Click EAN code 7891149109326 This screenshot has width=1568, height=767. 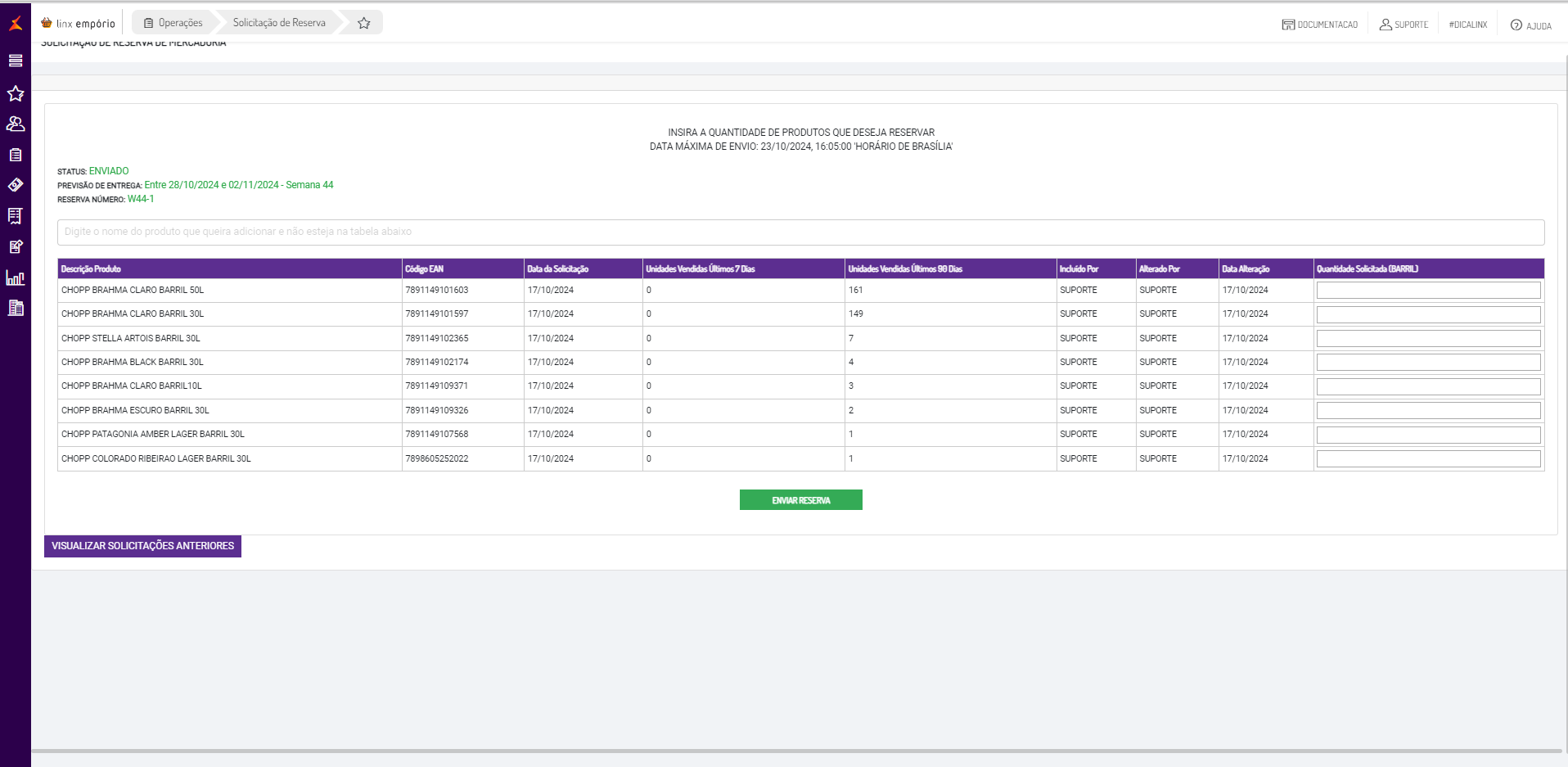coord(437,410)
